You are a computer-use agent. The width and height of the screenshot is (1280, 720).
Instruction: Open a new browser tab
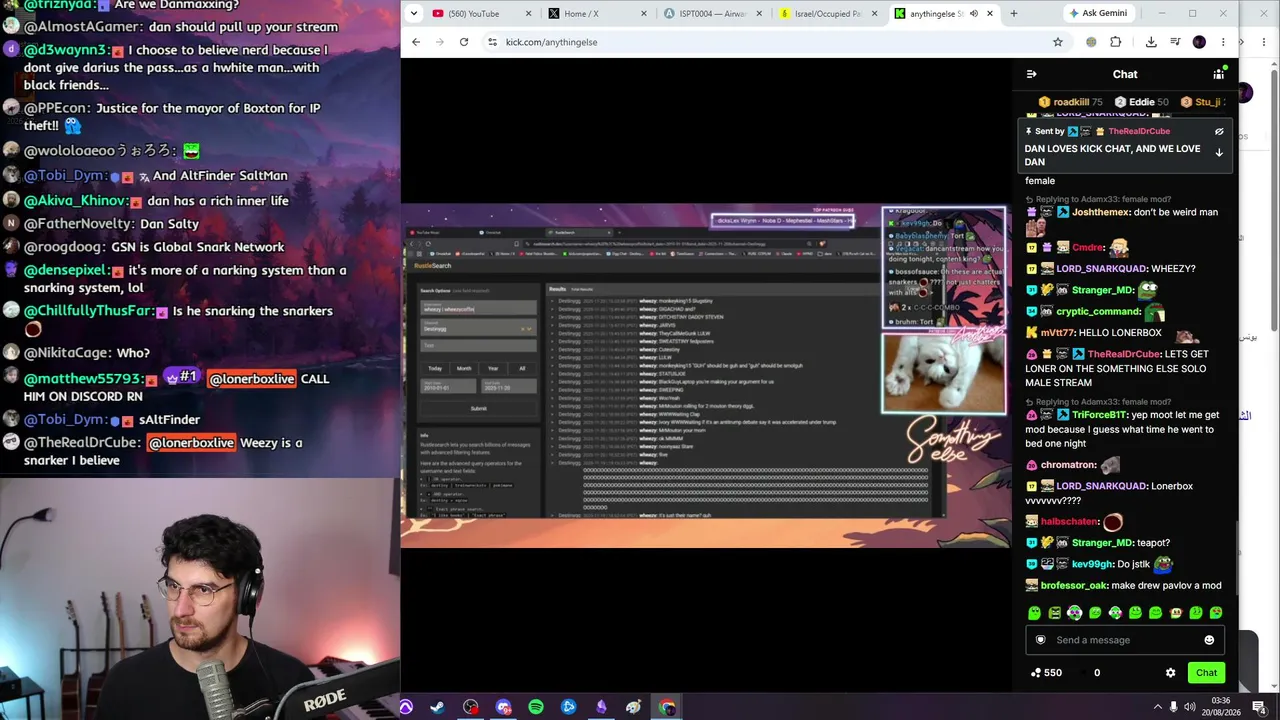(1013, 14)
